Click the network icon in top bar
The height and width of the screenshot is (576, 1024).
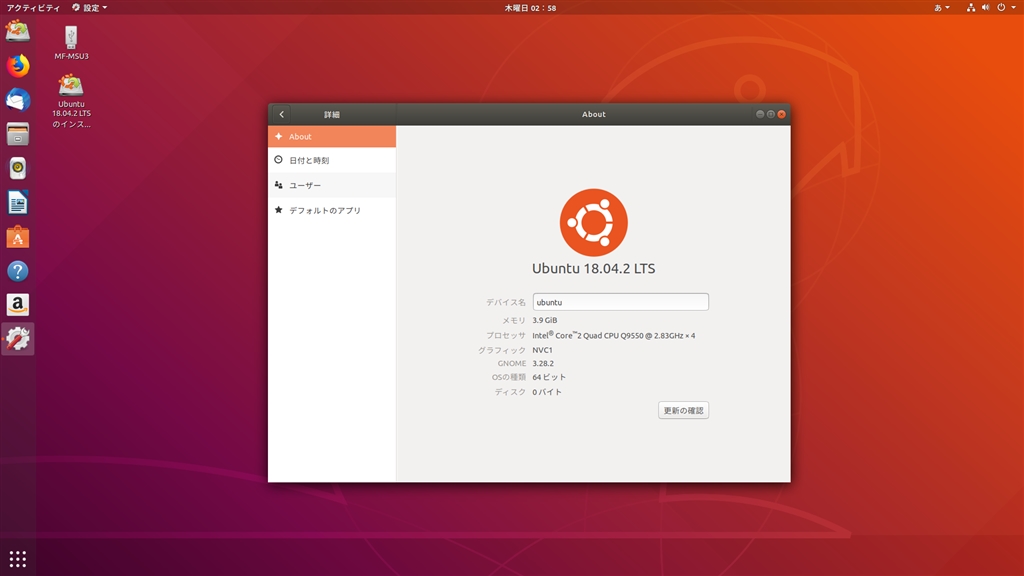pyautogui.click(x=971, y=8)
